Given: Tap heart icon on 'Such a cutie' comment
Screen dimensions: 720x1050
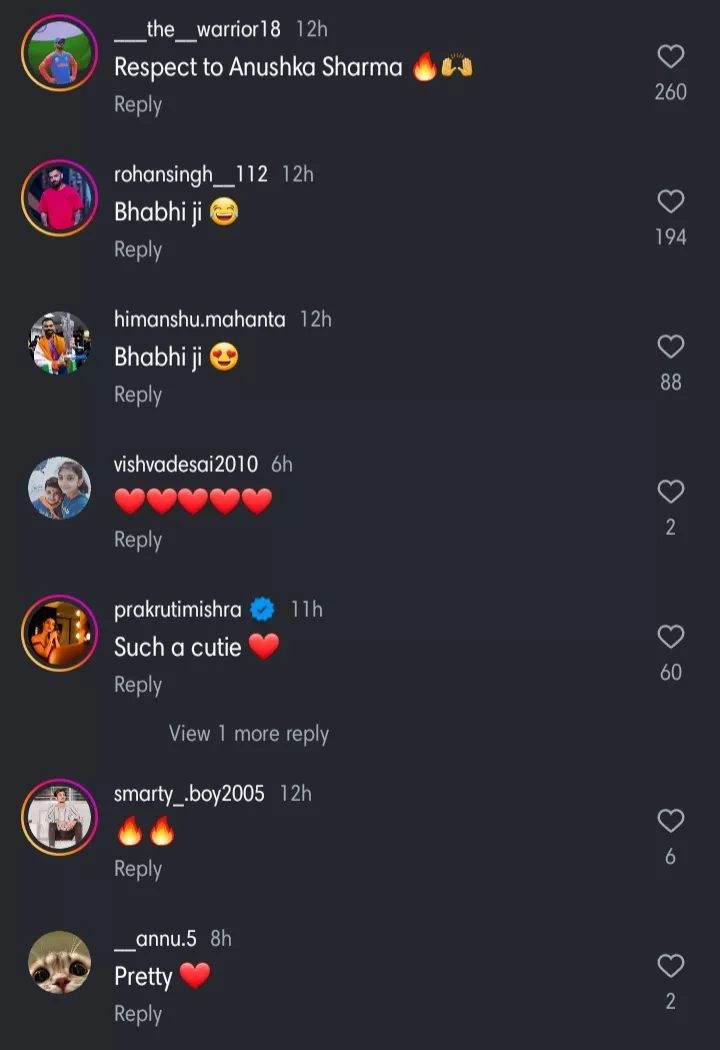Looking at the screenshot, I should [x=670, y=637].
